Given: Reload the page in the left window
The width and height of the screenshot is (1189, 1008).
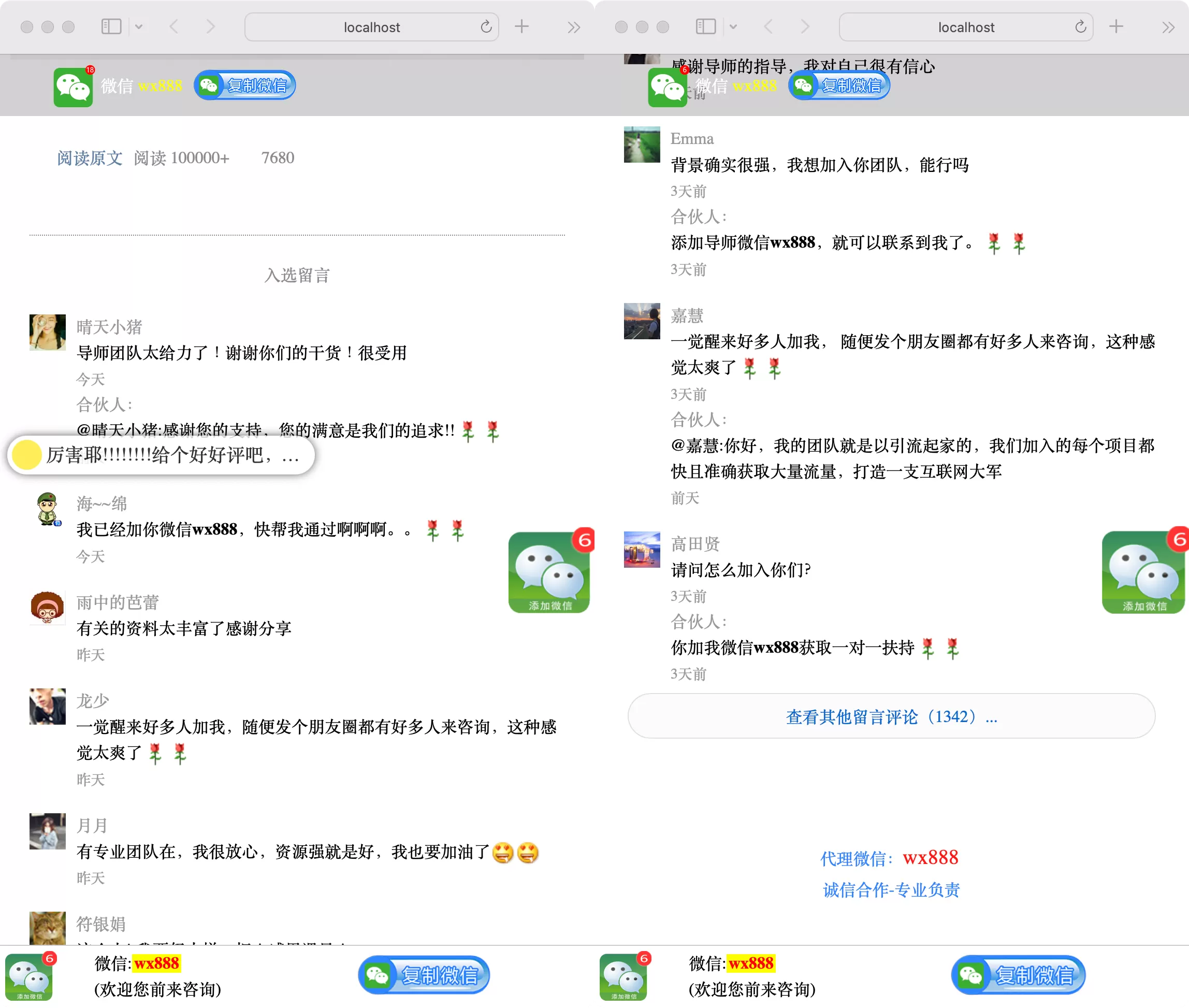Looking at the screenshot, I should (x=486, y=27).
